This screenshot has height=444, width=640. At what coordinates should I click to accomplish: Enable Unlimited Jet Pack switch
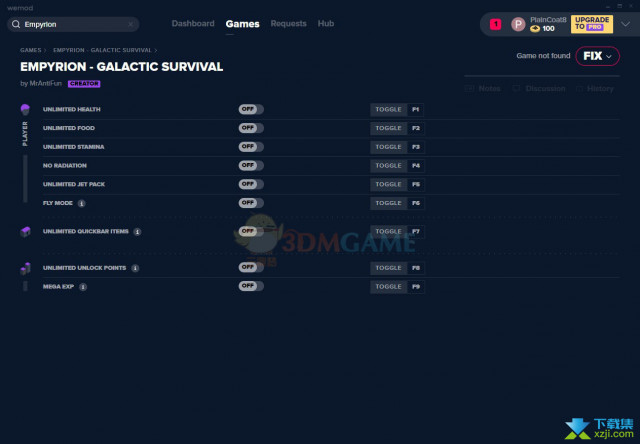(251, 184)
